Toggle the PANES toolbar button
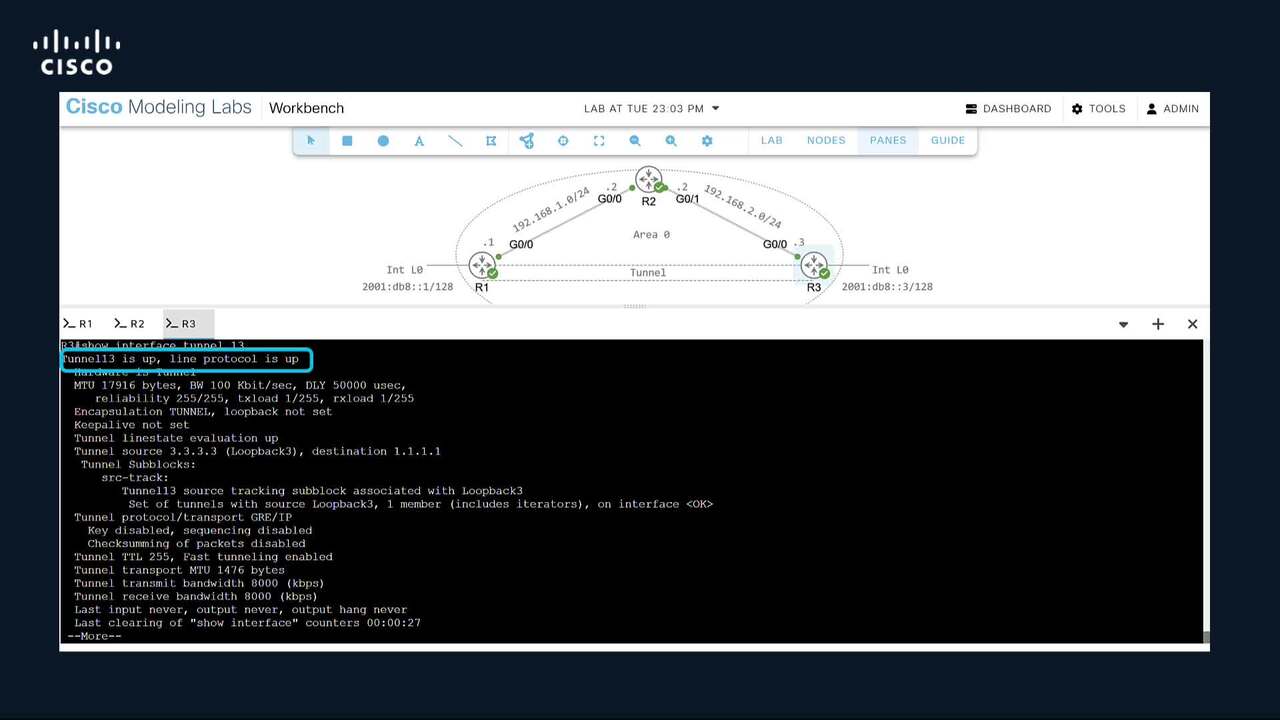This screenshot has height=720, width=1280. pos(888,140)
